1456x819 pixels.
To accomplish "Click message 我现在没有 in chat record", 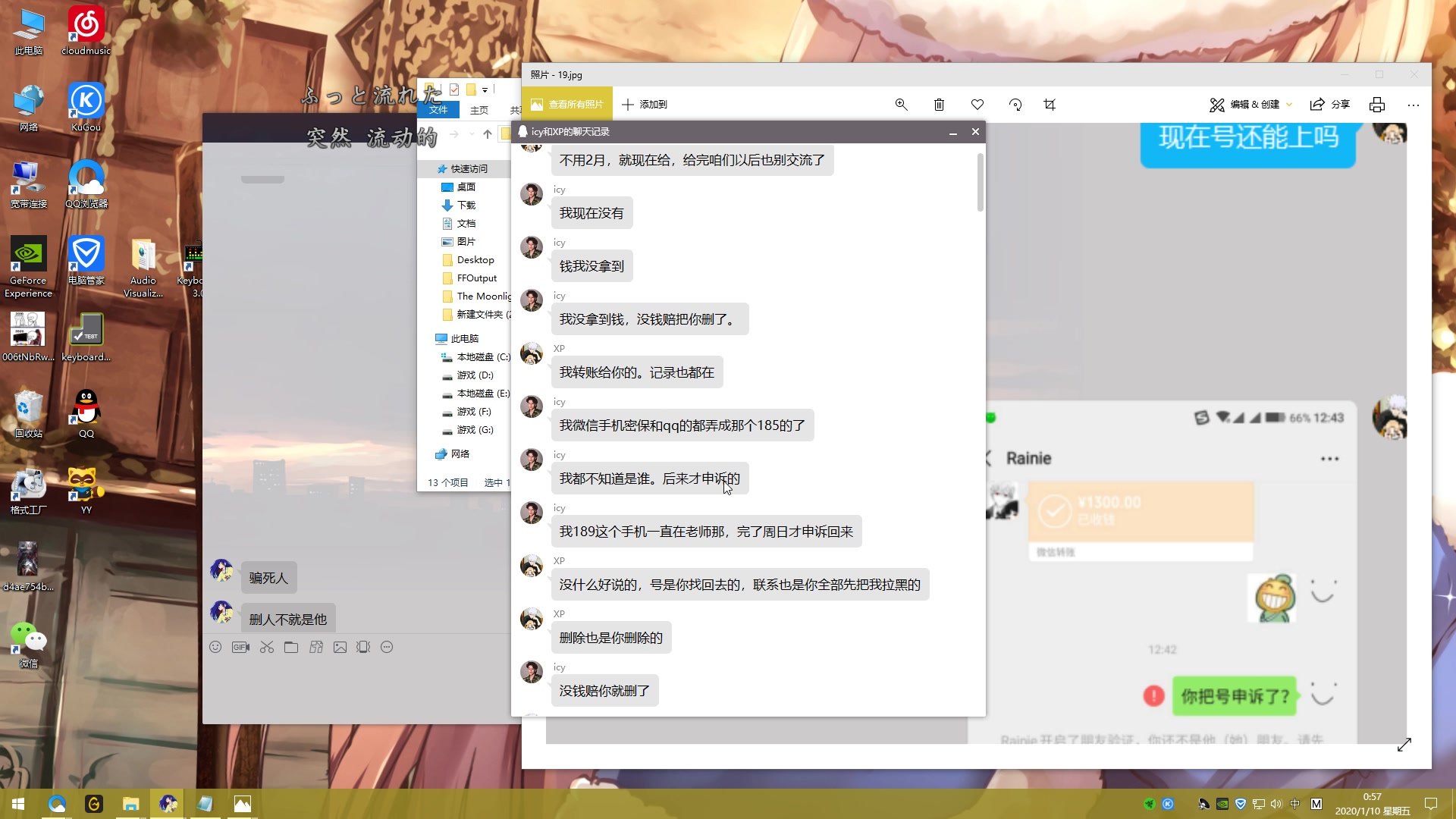I will tap(591, 213).
